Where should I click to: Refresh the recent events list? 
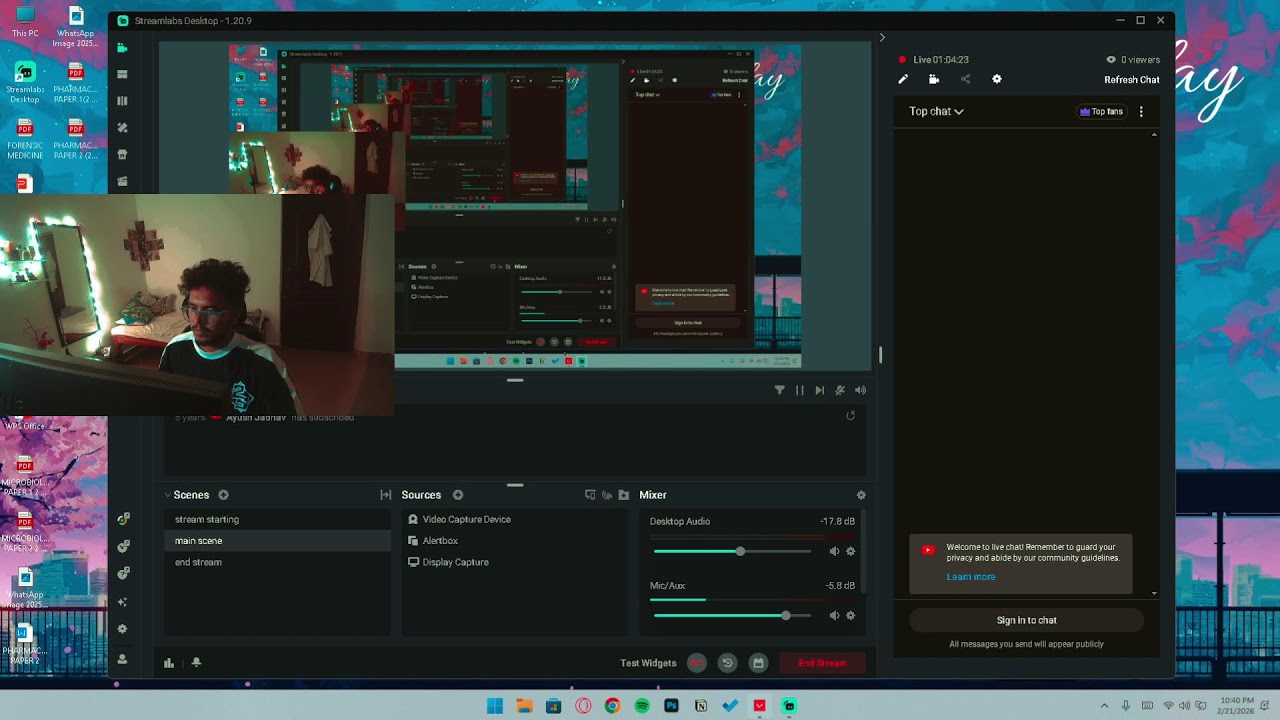point(851,416)
